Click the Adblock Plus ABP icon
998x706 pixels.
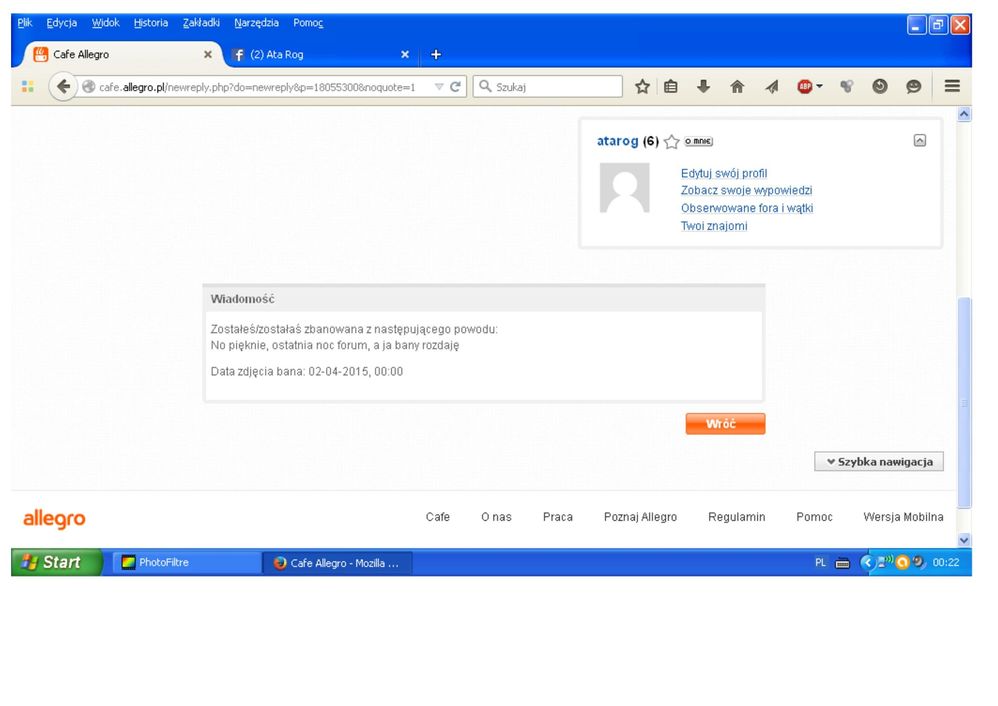coord(806,87)
